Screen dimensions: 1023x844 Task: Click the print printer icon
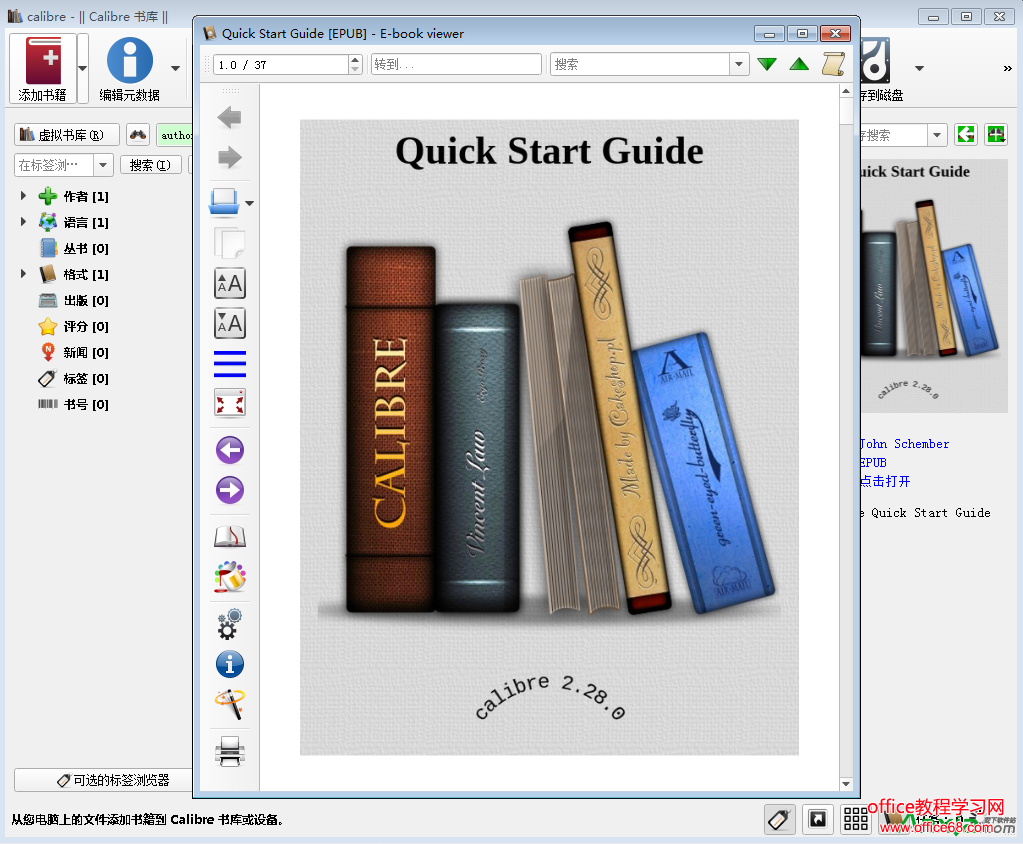coord(230,750)
